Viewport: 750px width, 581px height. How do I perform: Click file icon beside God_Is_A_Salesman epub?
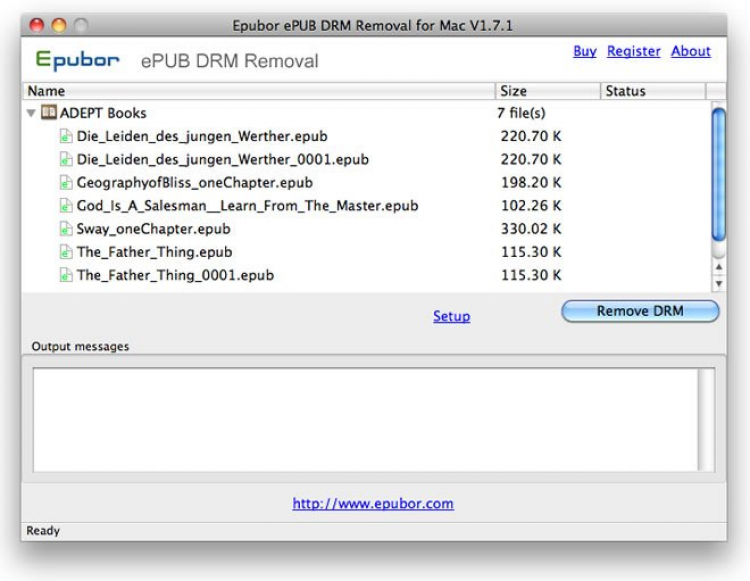67,206
